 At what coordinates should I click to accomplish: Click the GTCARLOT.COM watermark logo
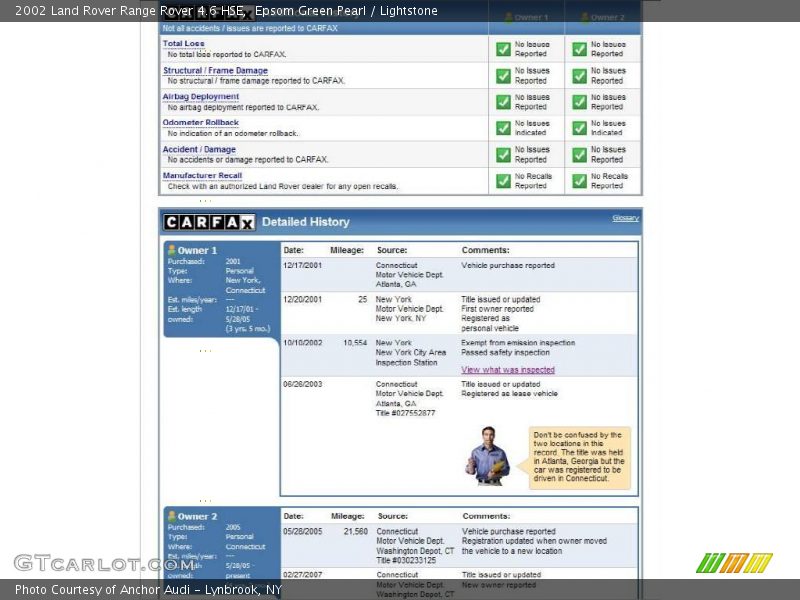pyautogui.click(x=90, y=563)
